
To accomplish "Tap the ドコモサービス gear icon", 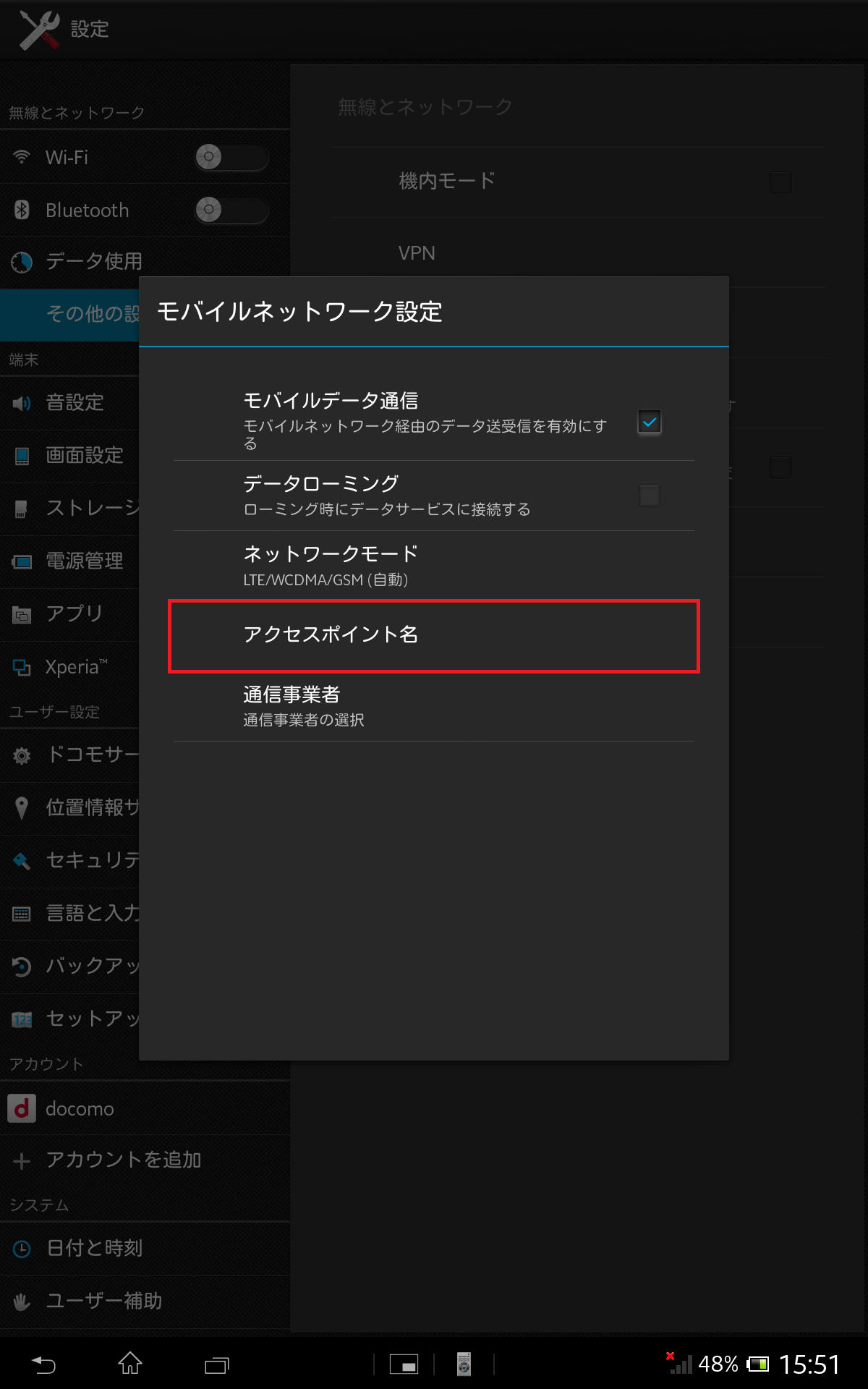I will 22,756.
